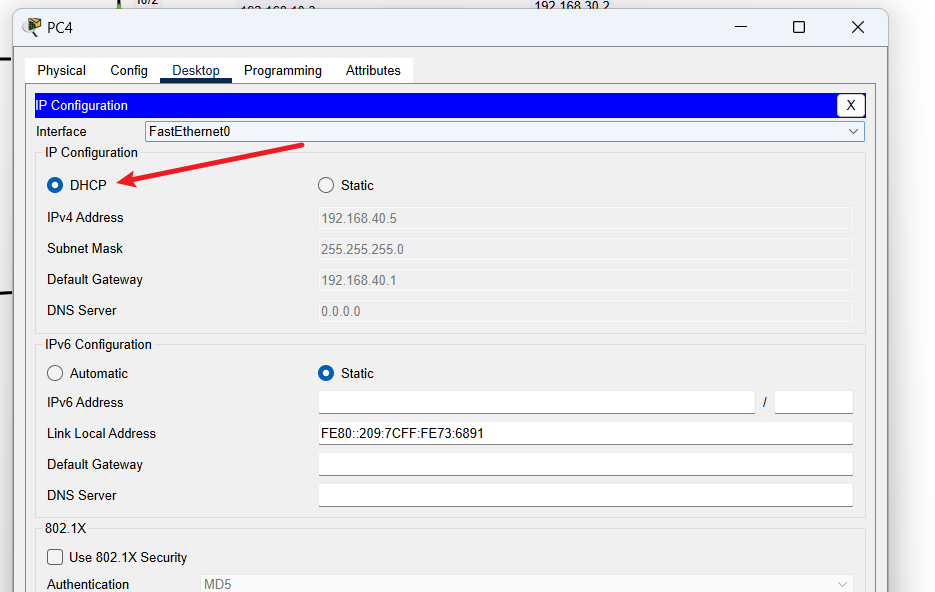Click the "Authentication" label

click(x=88, y=584)
